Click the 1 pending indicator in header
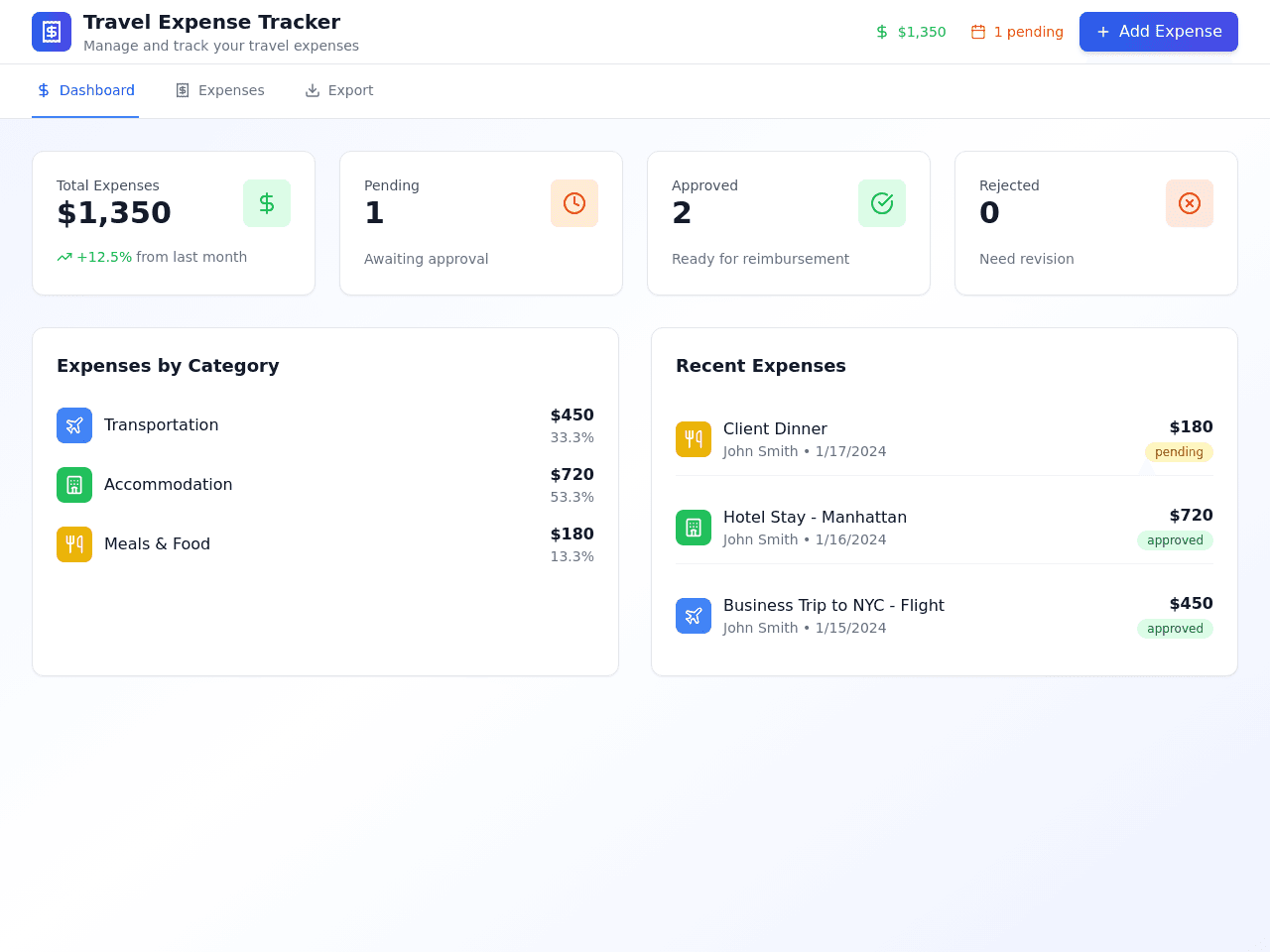Viewport: 1270px width, 952px height. click(x=1017, y=32)
